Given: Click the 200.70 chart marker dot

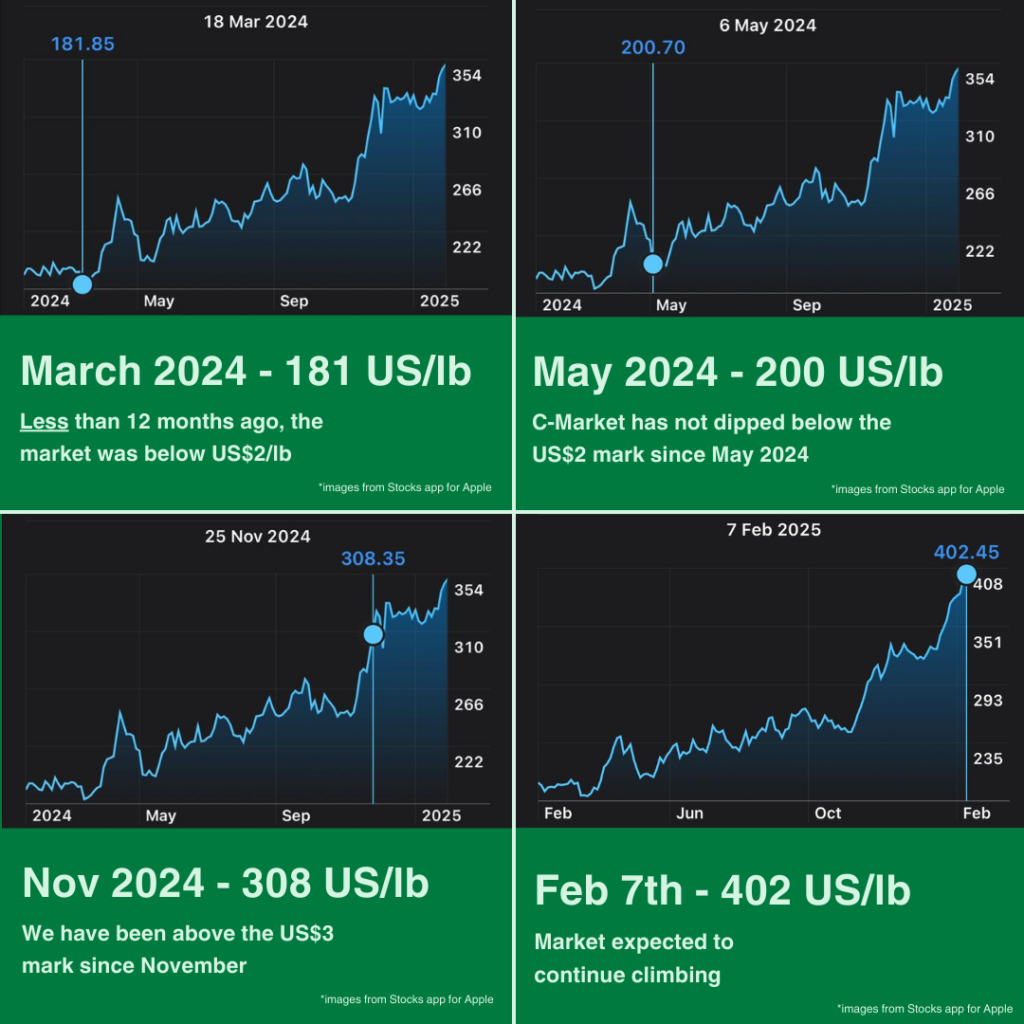Looking at the screenshot, I should (x=653, y=264).
